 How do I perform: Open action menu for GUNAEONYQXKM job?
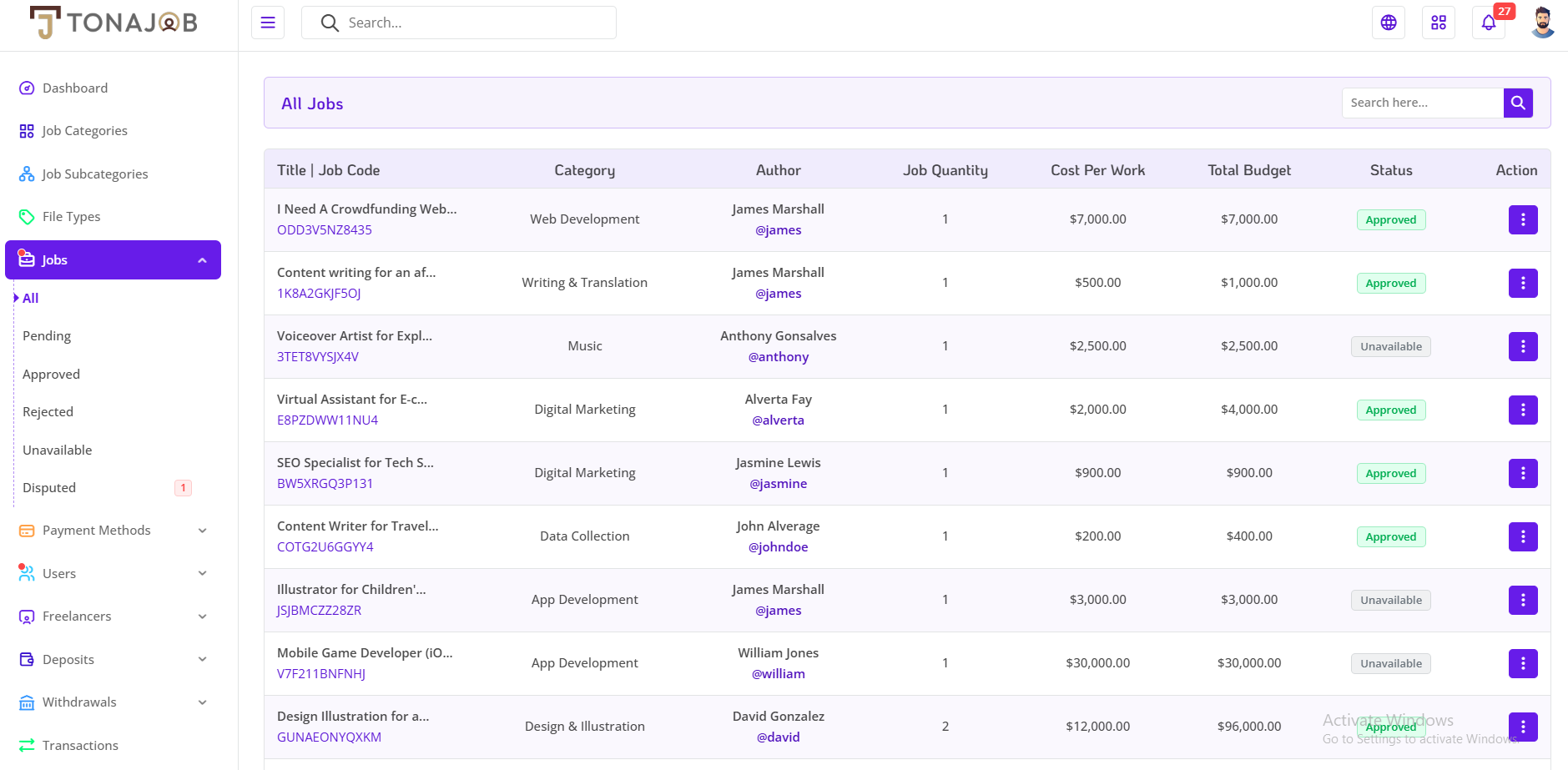click(1523, 727)
